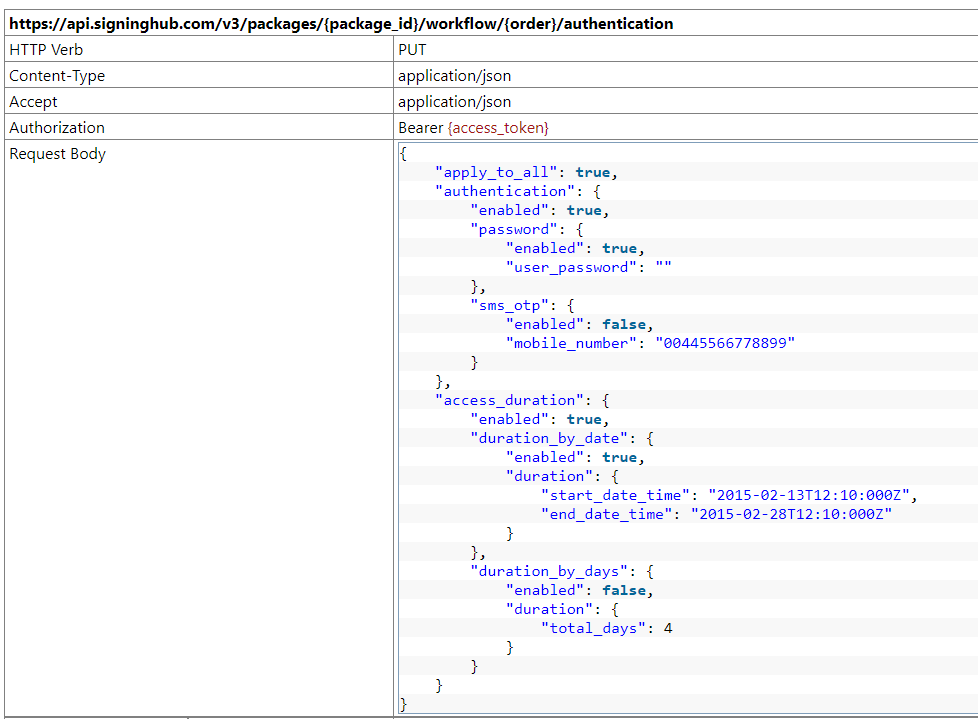Viewport: 978px width, 719px height.
Task: Click the PUT verb value
Action: click(412, 50)
